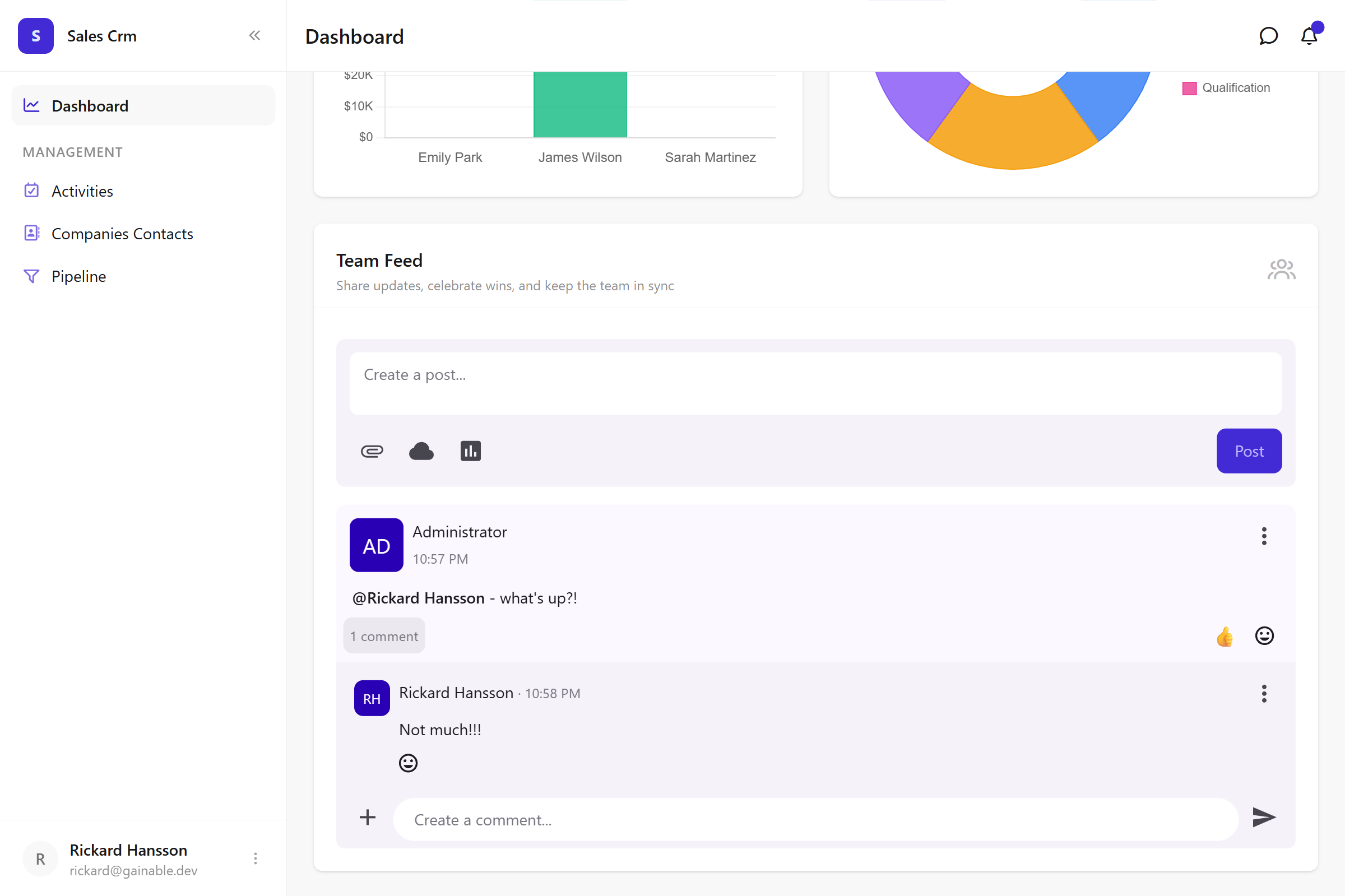Toggle the 1 comment button

[384, 636]
